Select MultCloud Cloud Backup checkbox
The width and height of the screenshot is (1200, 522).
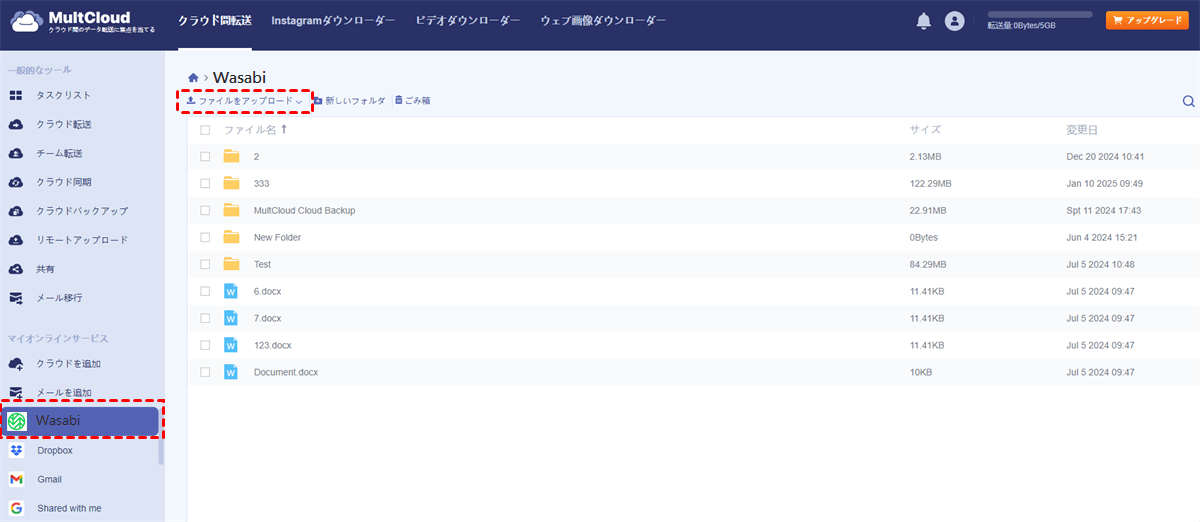pos(205,210)
